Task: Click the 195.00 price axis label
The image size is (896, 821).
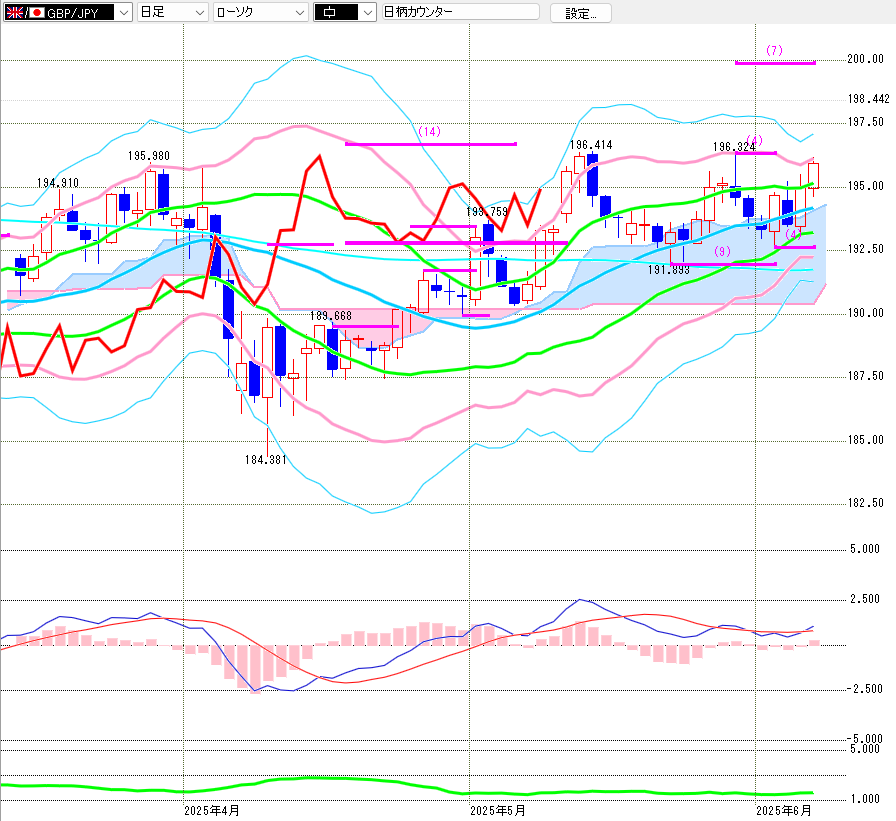Action: (x=865, y=186)
